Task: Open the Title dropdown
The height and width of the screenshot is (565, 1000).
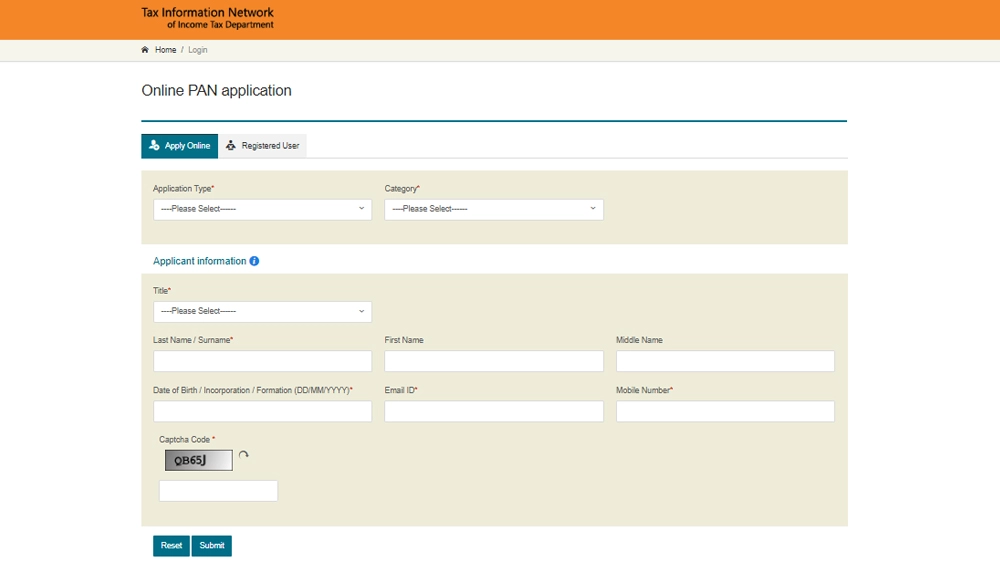Action: pyautogui.click(x=262, y=311)
